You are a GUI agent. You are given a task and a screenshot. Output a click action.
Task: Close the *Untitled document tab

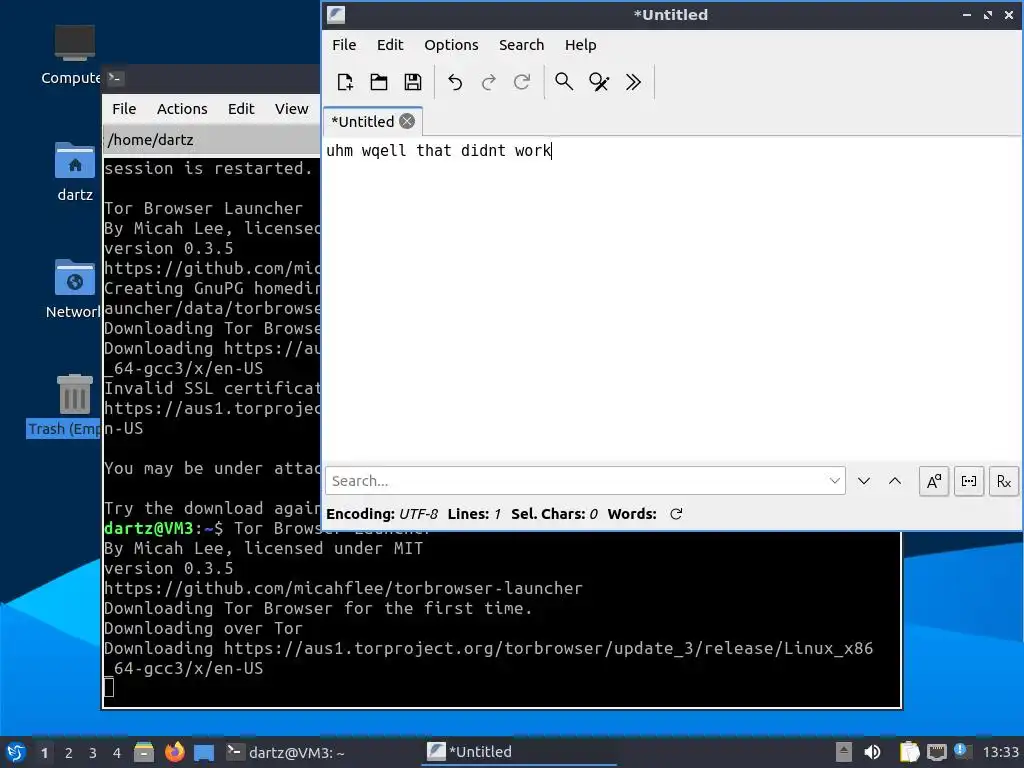[407, 121]
